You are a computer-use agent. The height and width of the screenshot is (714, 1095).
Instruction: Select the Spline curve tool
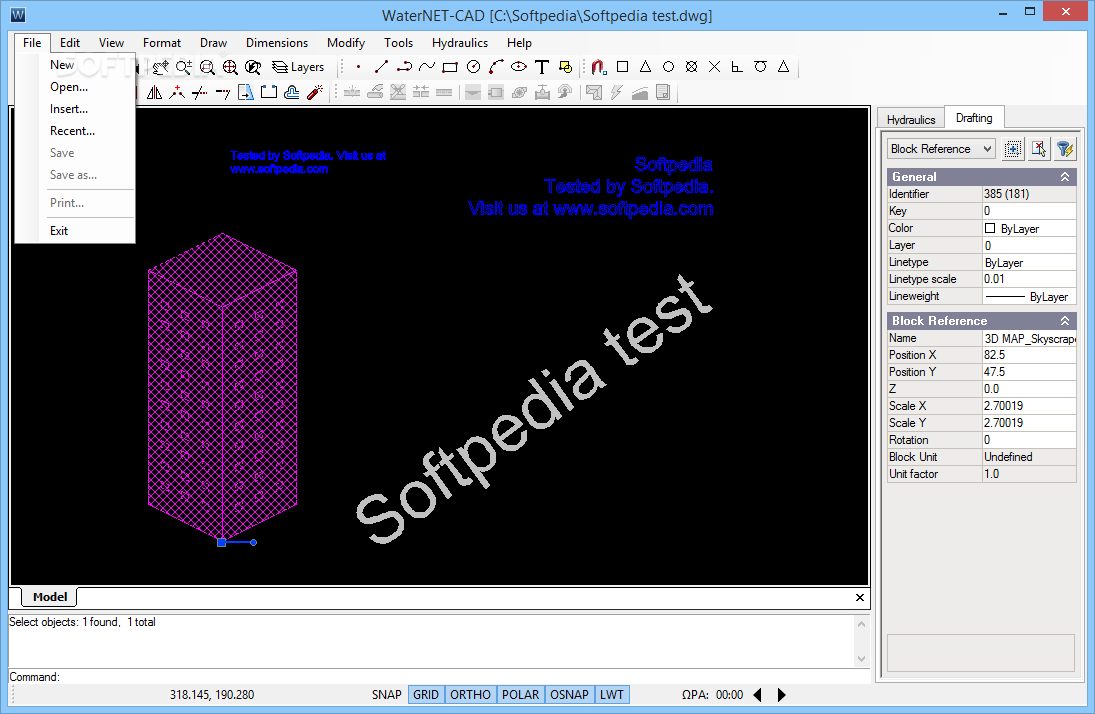click(427, 67)
